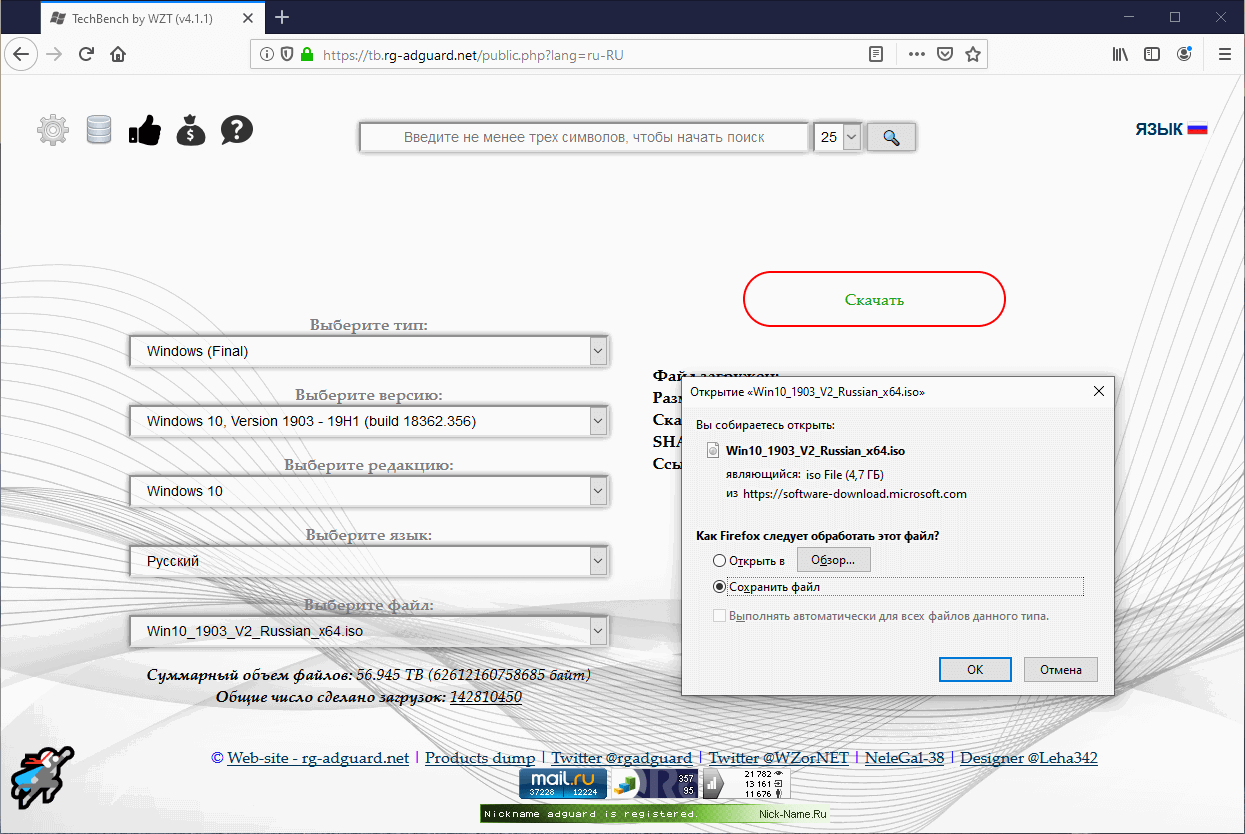Start search with the magnifier button

pos(890,137)
